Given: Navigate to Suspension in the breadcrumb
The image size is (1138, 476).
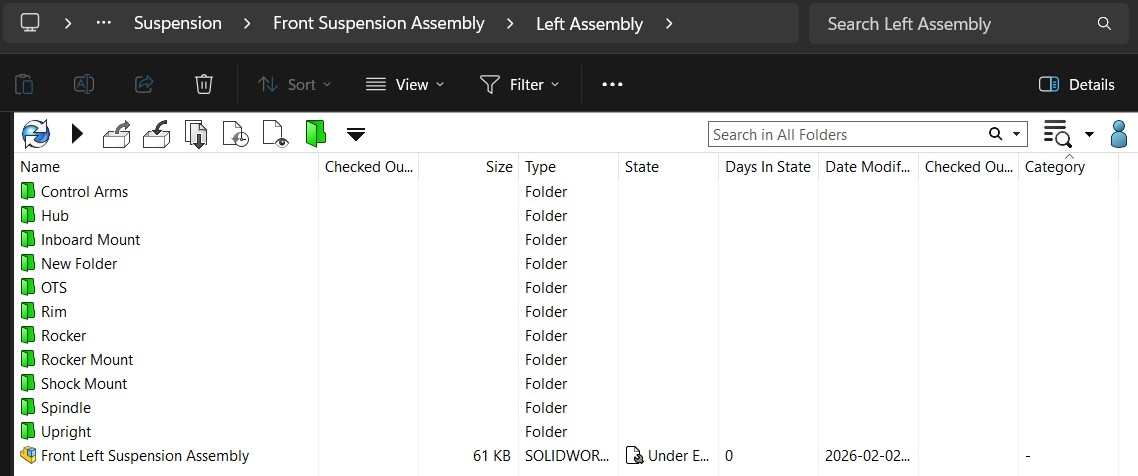Looking at the screenshot, I should click(x=178, y=23).
